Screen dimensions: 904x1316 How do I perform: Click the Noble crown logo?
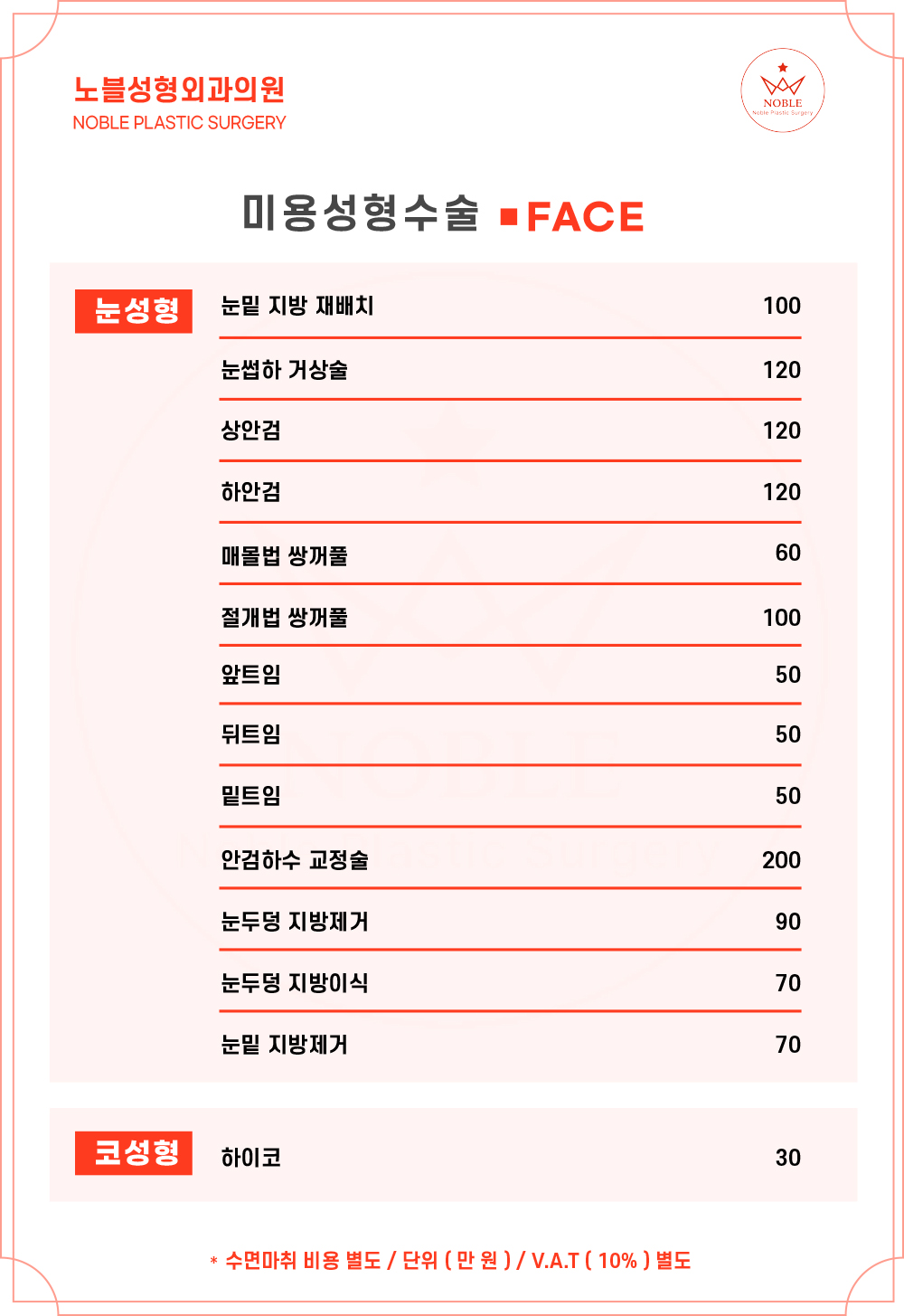(782, 90)
